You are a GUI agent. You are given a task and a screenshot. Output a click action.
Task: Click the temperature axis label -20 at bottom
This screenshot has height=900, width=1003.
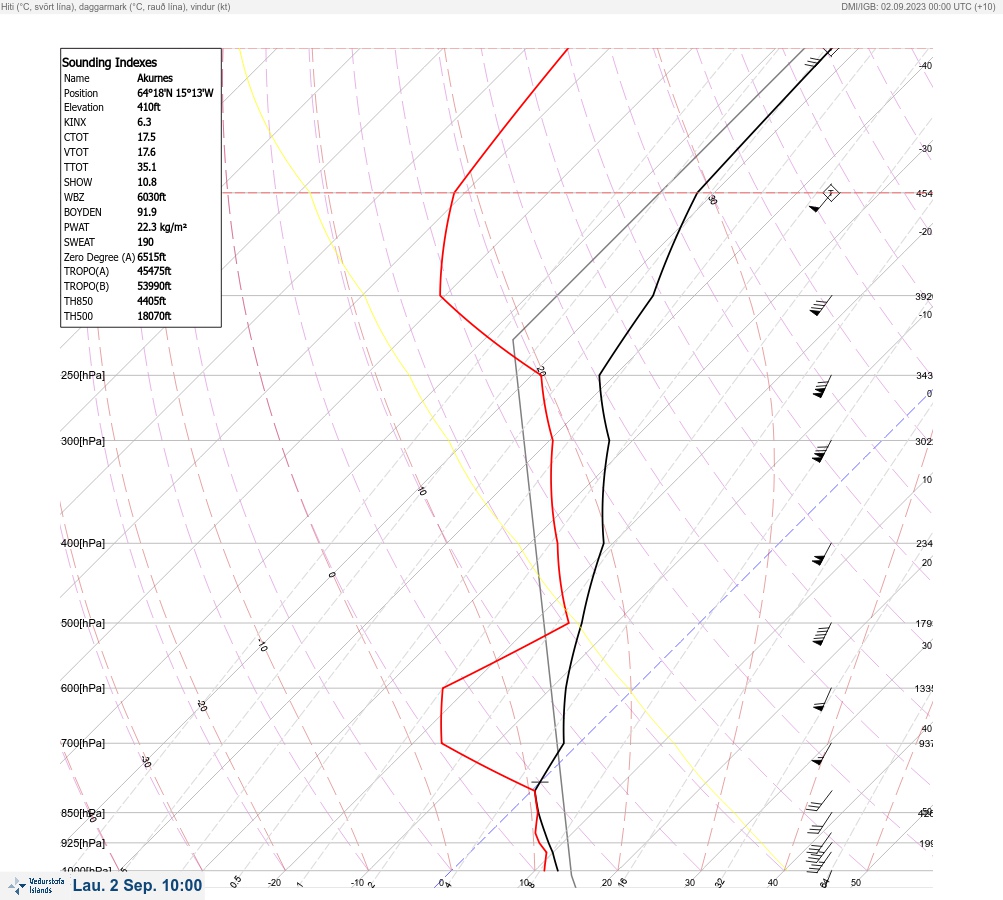pos(274,883)
